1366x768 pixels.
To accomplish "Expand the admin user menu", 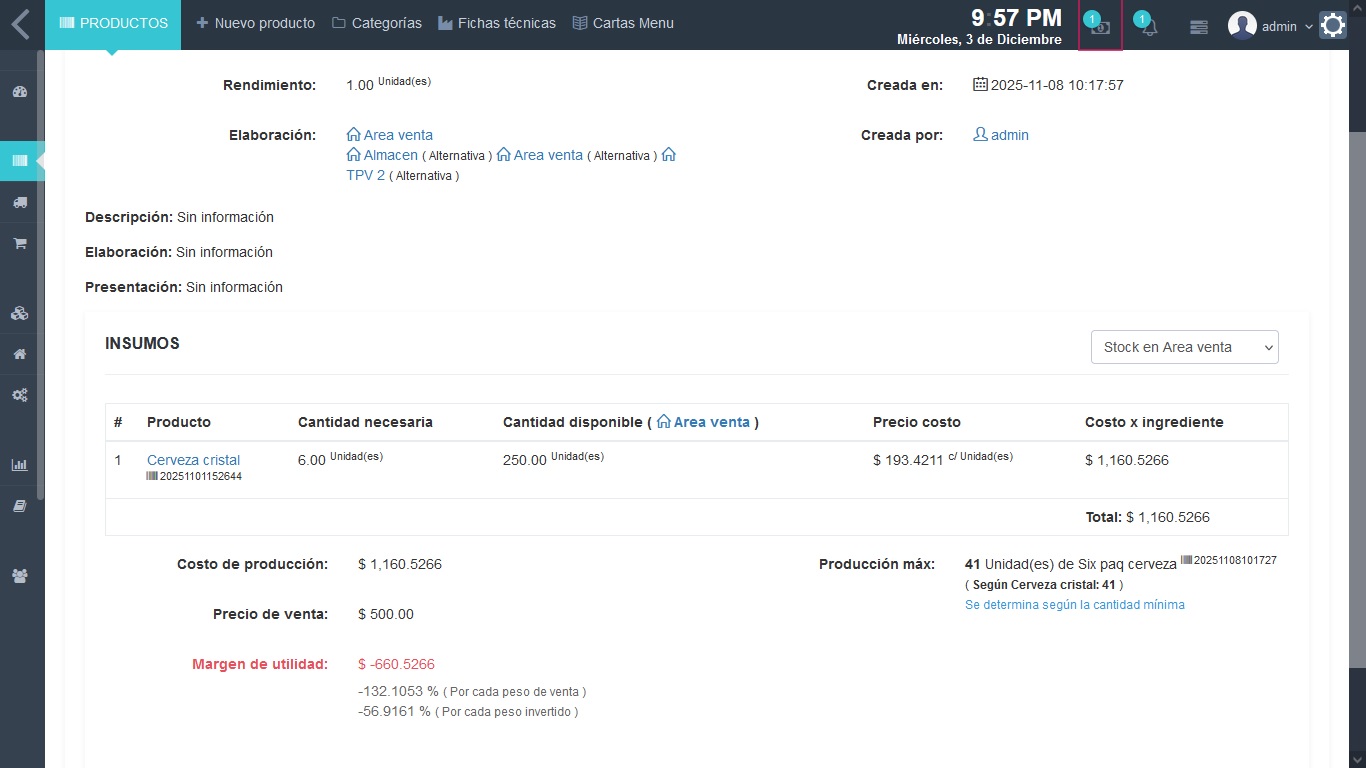I will 1271,26.
